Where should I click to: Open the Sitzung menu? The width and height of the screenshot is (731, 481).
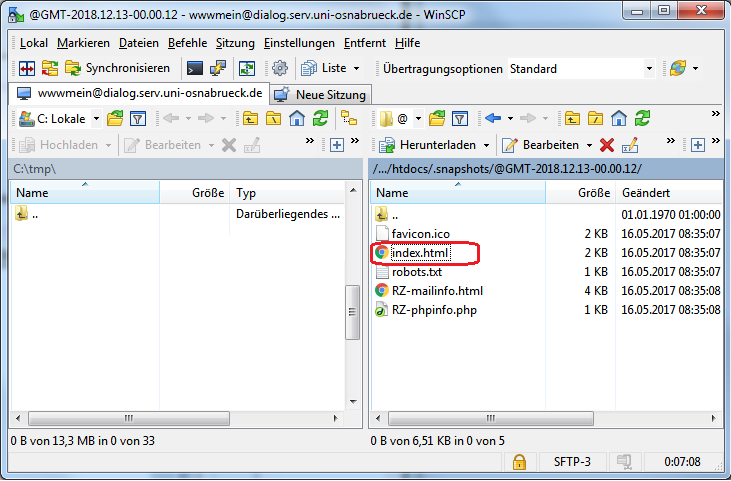click(x=235, y=43)
